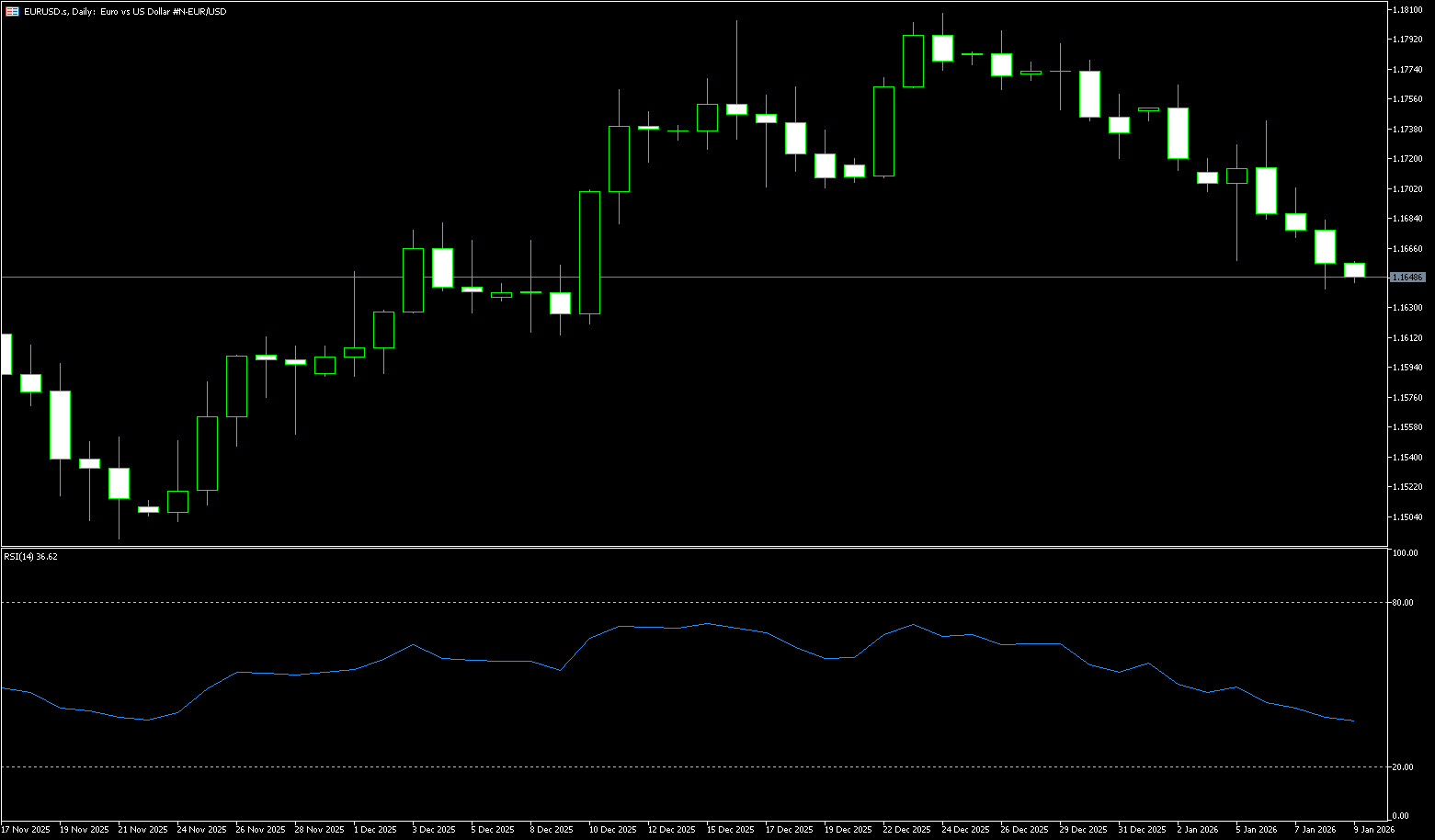Click the 1.16486 current price tag
This screenshot has width=1435, height=840.
(1407, 277)
